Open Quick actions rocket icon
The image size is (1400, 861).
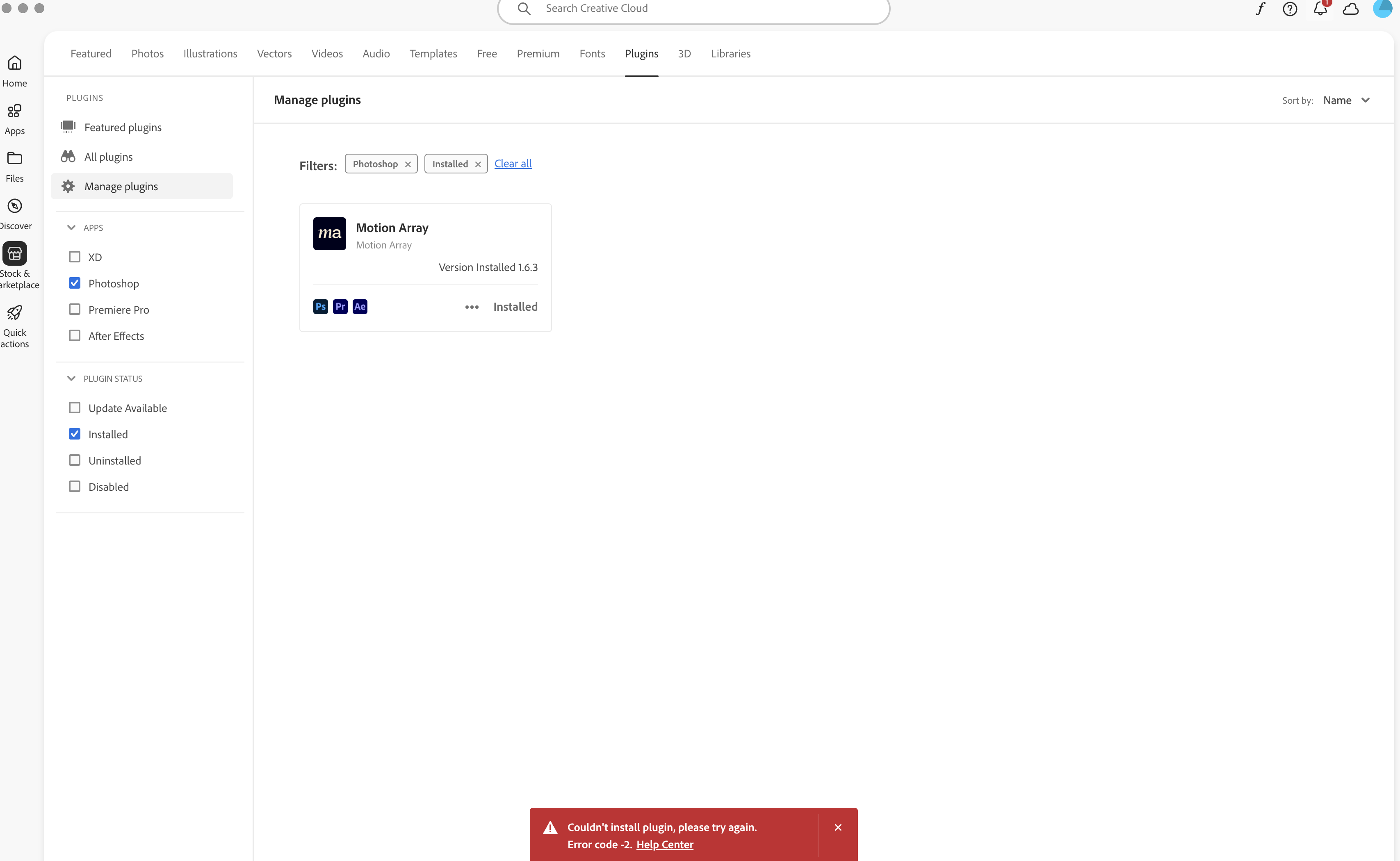[15, 312]
